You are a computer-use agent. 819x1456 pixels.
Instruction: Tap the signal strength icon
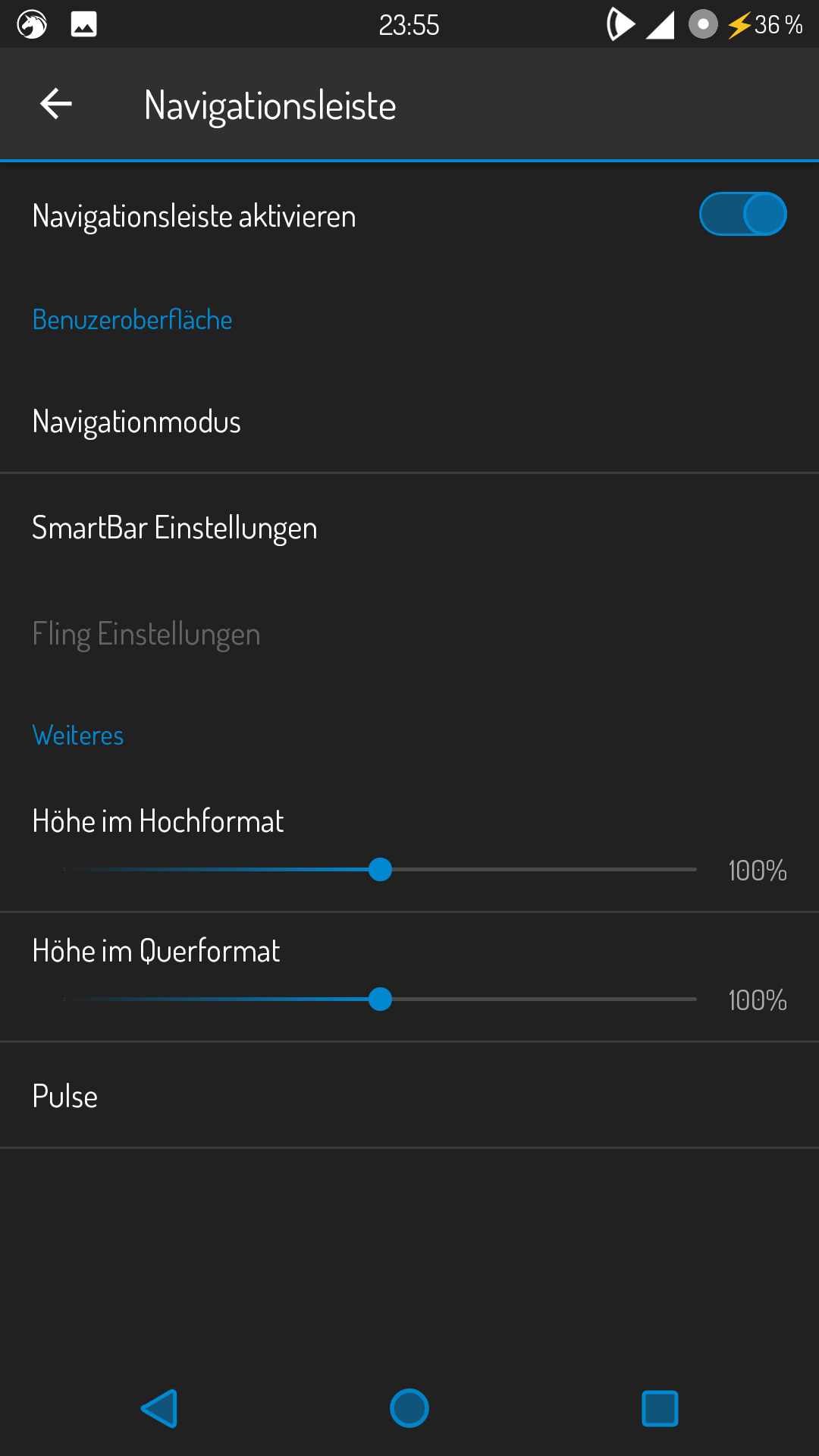(660, 25)
